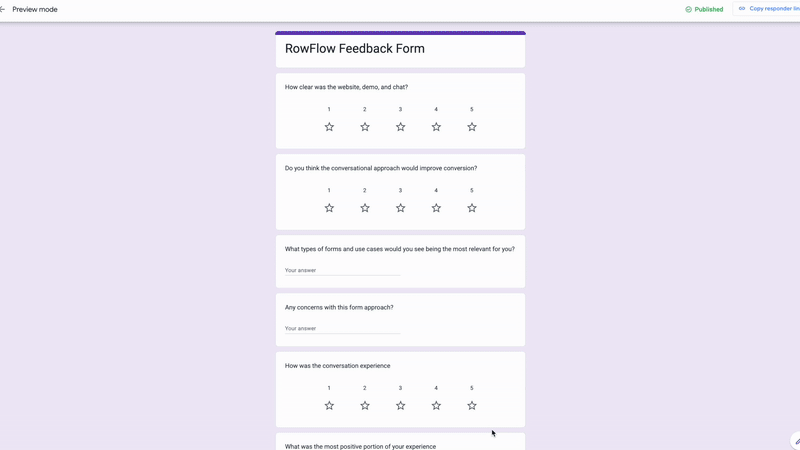Screen dimensions: 800x450
Task: Rate website clarity 2 stars
Action: [365, 127]
